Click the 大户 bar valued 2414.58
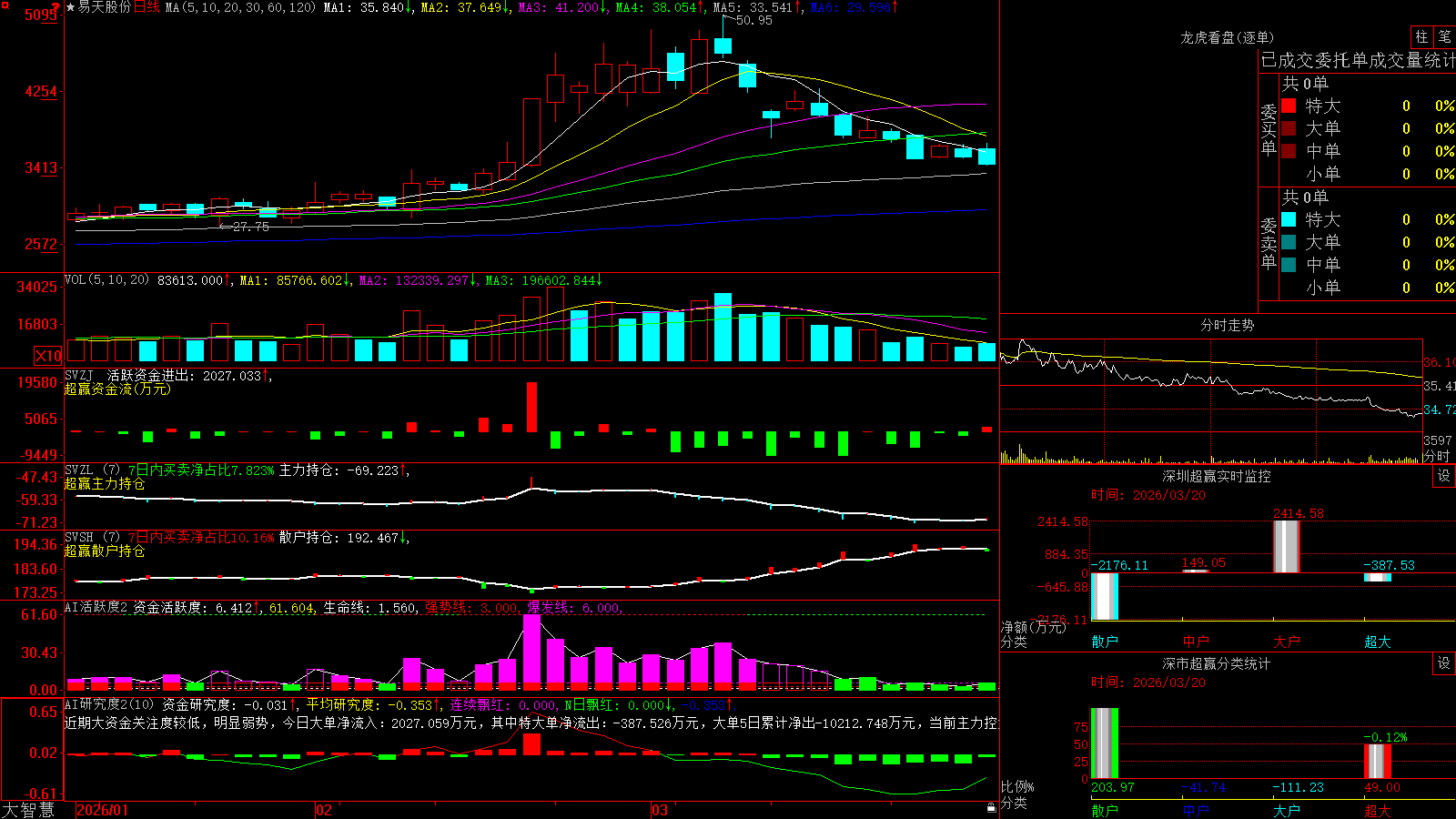 (1286, 546)
